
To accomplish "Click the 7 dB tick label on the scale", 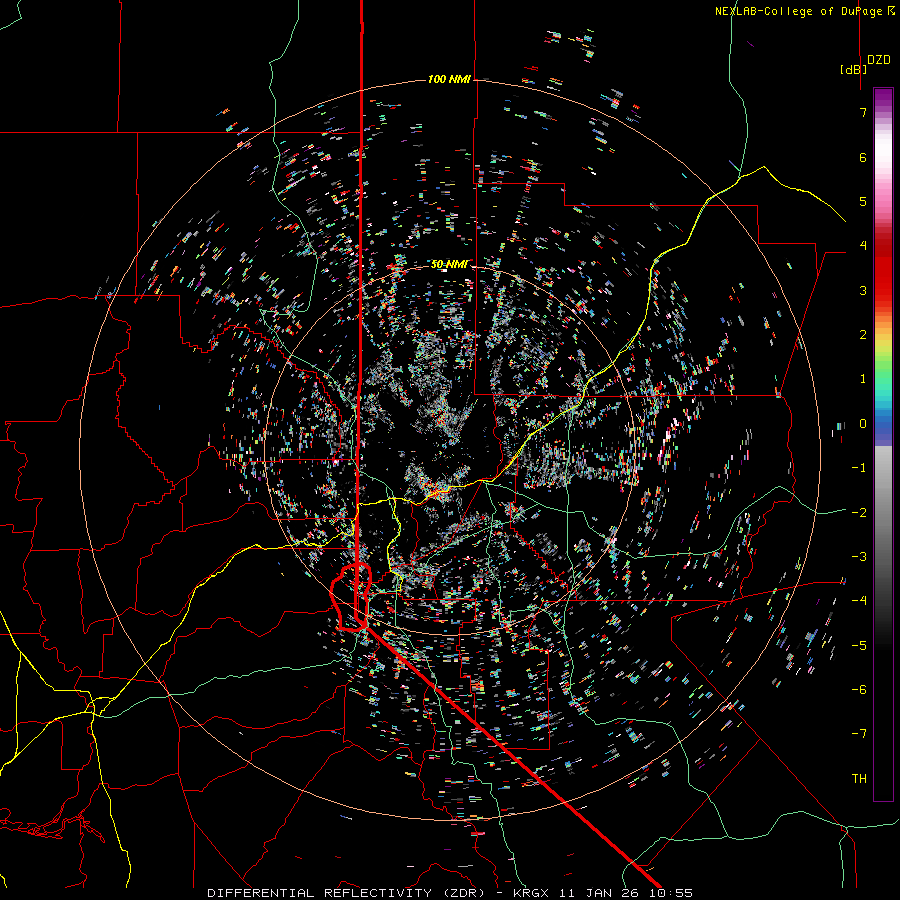I will 863,112.
